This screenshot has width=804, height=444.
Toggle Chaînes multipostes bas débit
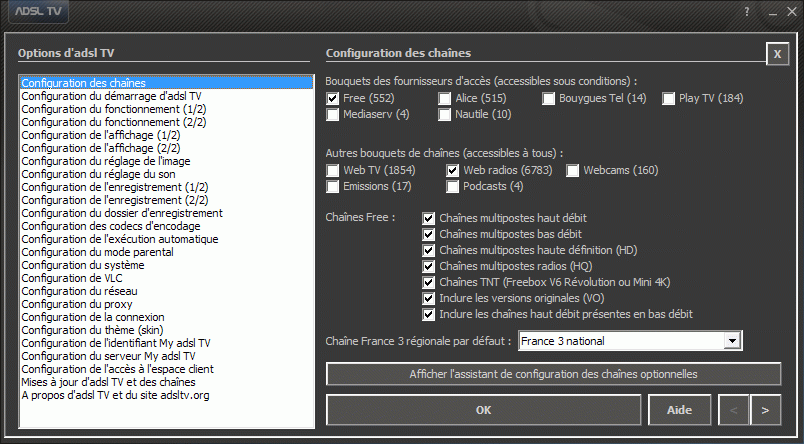coord(429,234)
